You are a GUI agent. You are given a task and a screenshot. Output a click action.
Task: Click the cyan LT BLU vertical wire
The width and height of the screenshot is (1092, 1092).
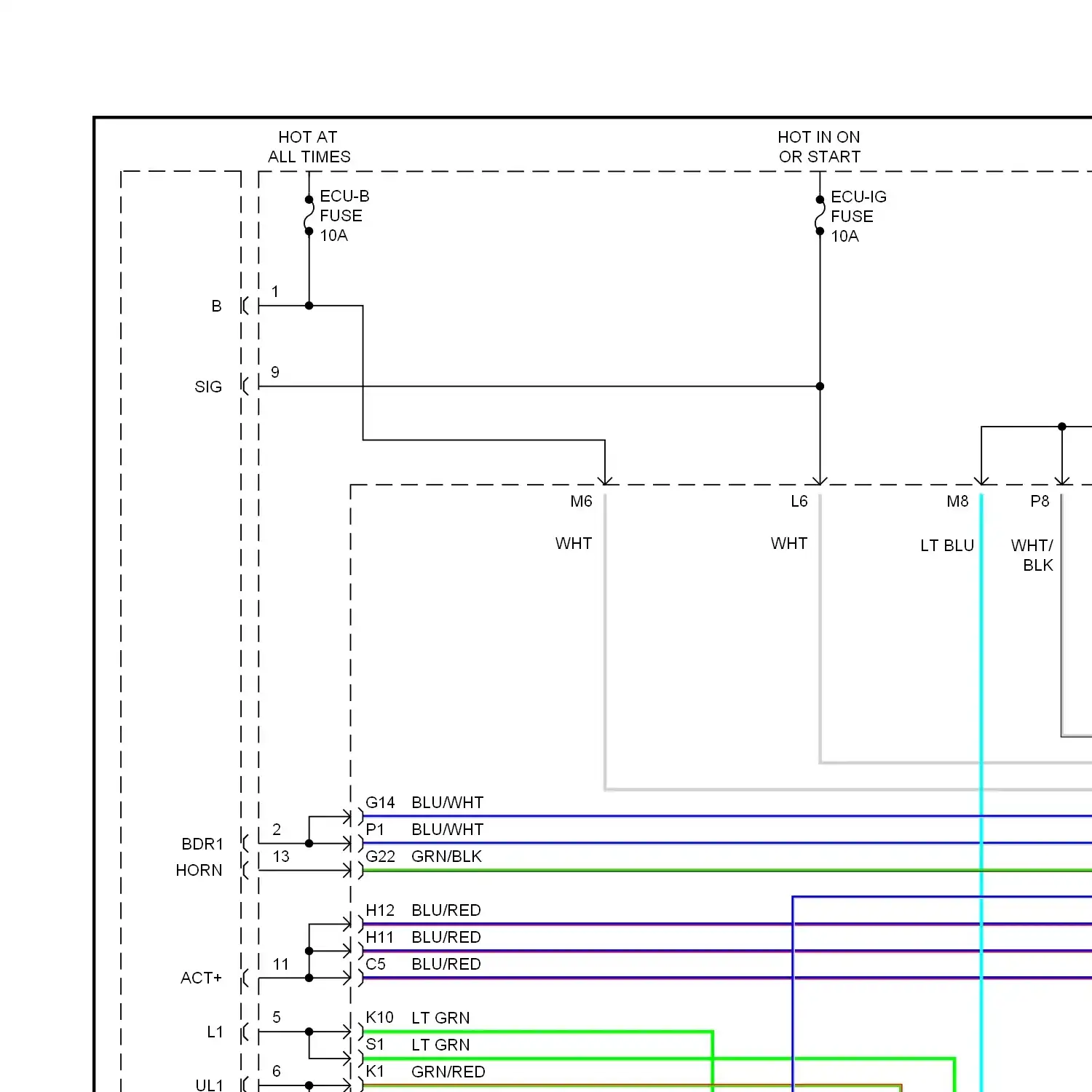981,794
